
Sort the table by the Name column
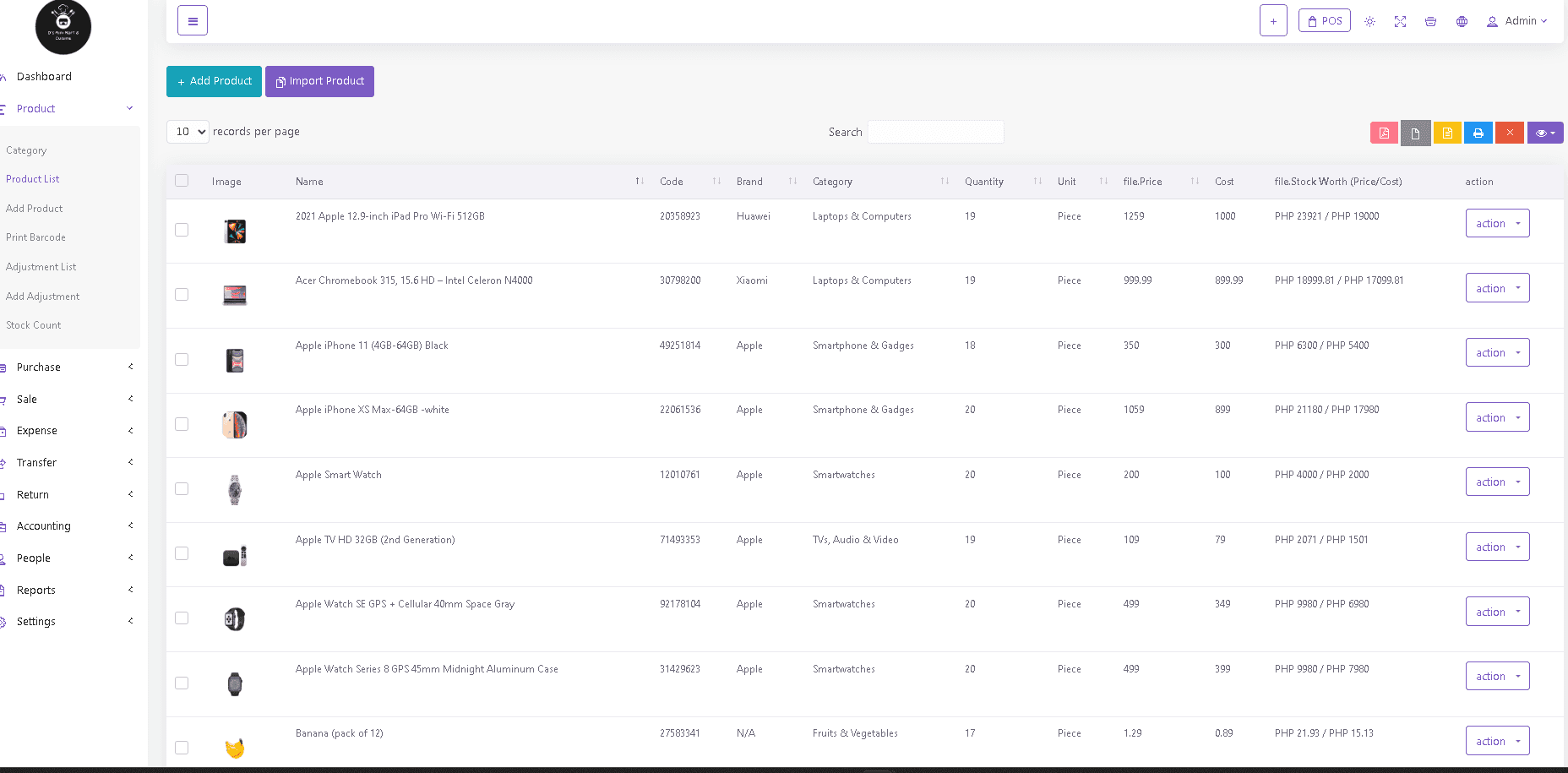tap(470, 182)
